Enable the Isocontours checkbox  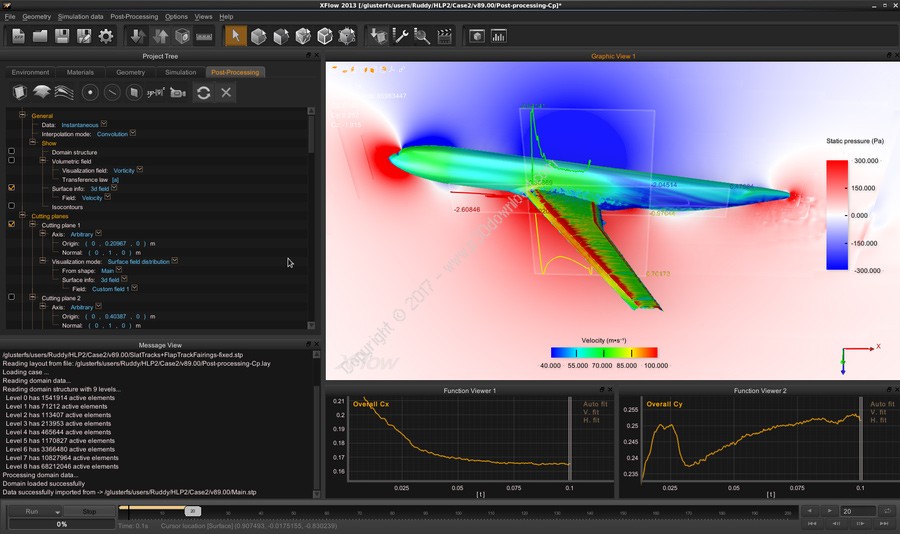pyautogui.click(x=12, y=206)
